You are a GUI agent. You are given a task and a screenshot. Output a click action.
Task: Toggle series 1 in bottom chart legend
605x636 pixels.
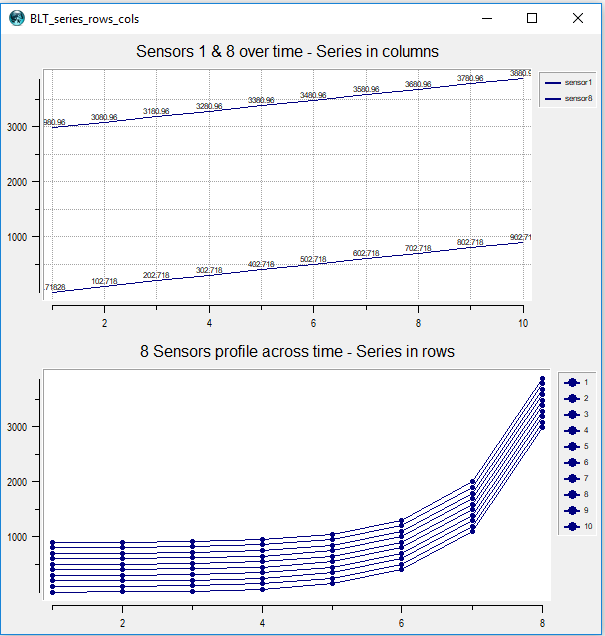tap(576, 382)
